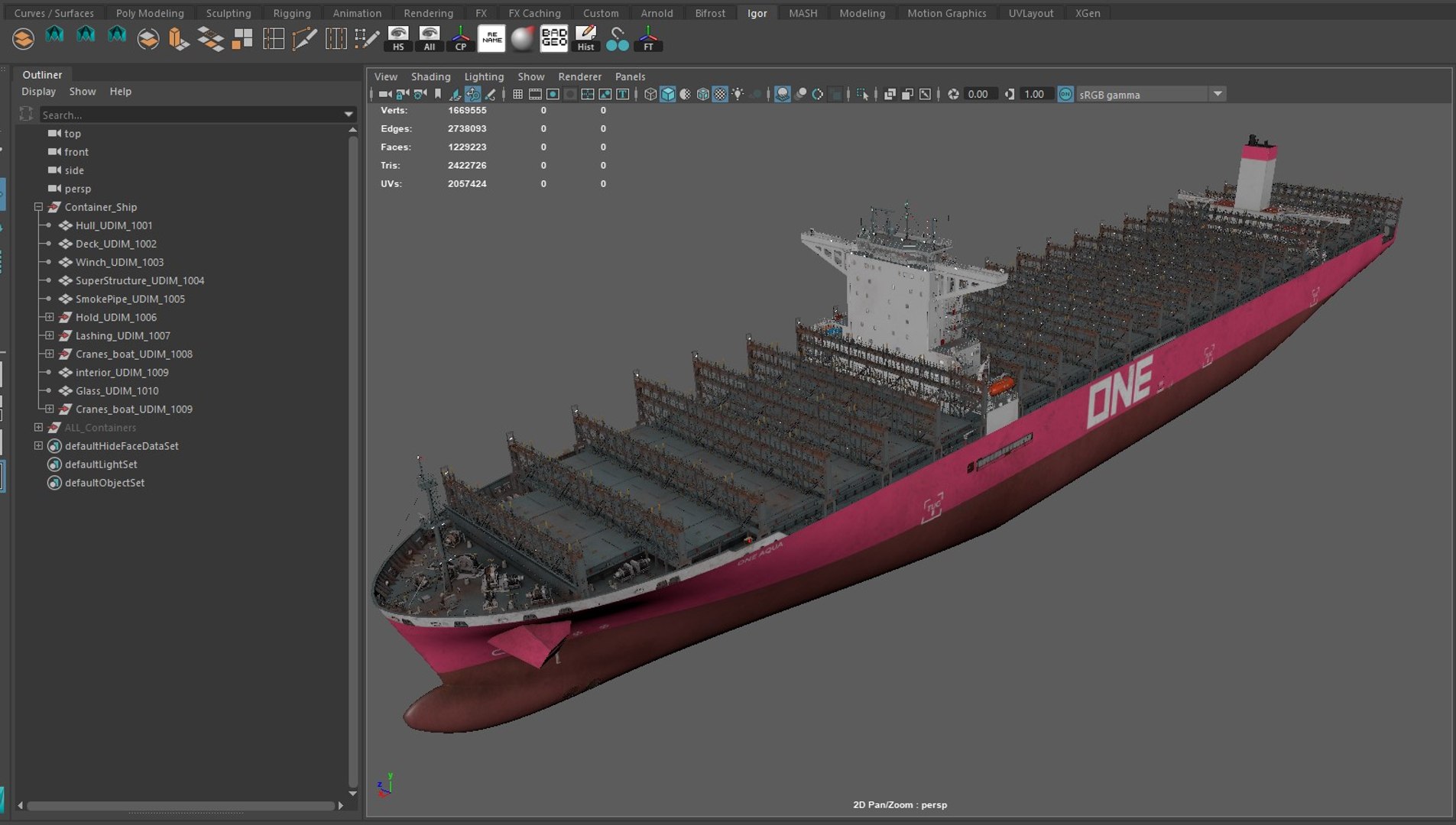Switch to the Poly Modeling shelf tab

tap(150, 13)
